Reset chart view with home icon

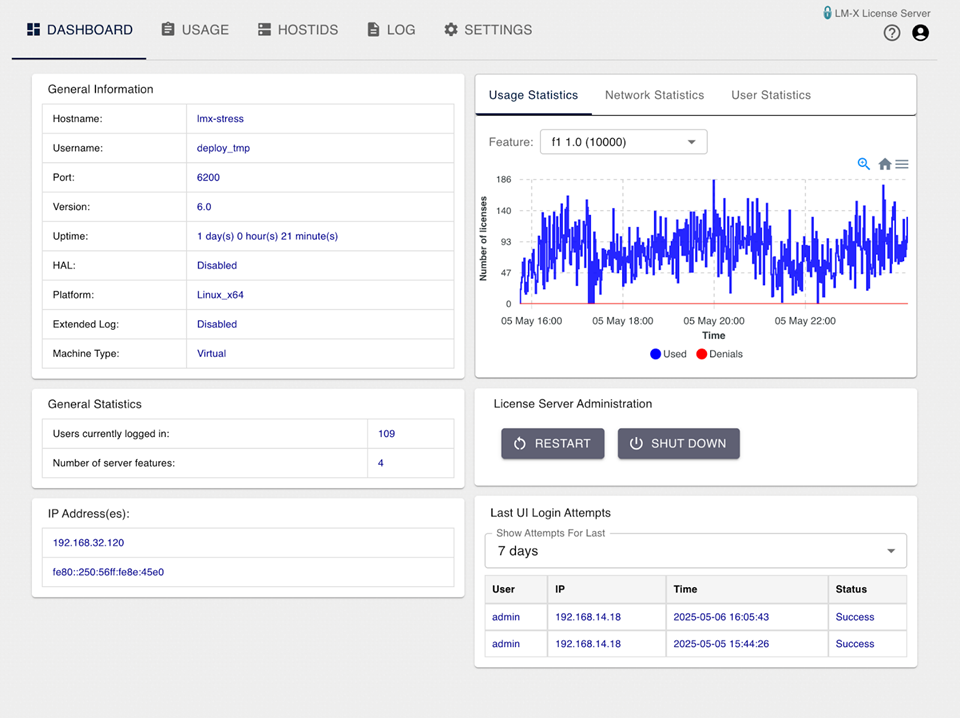pyautogui.click(x=885, y=164)
